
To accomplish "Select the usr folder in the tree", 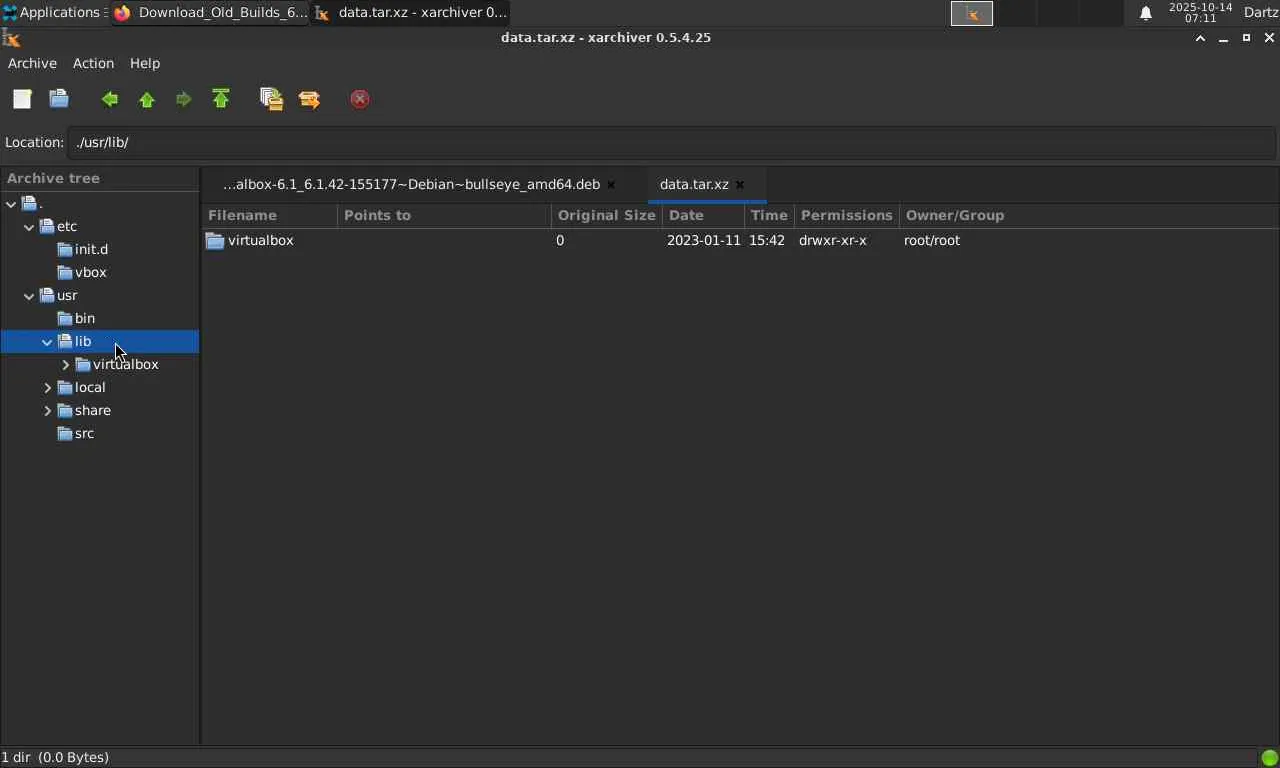I will 67,296.
